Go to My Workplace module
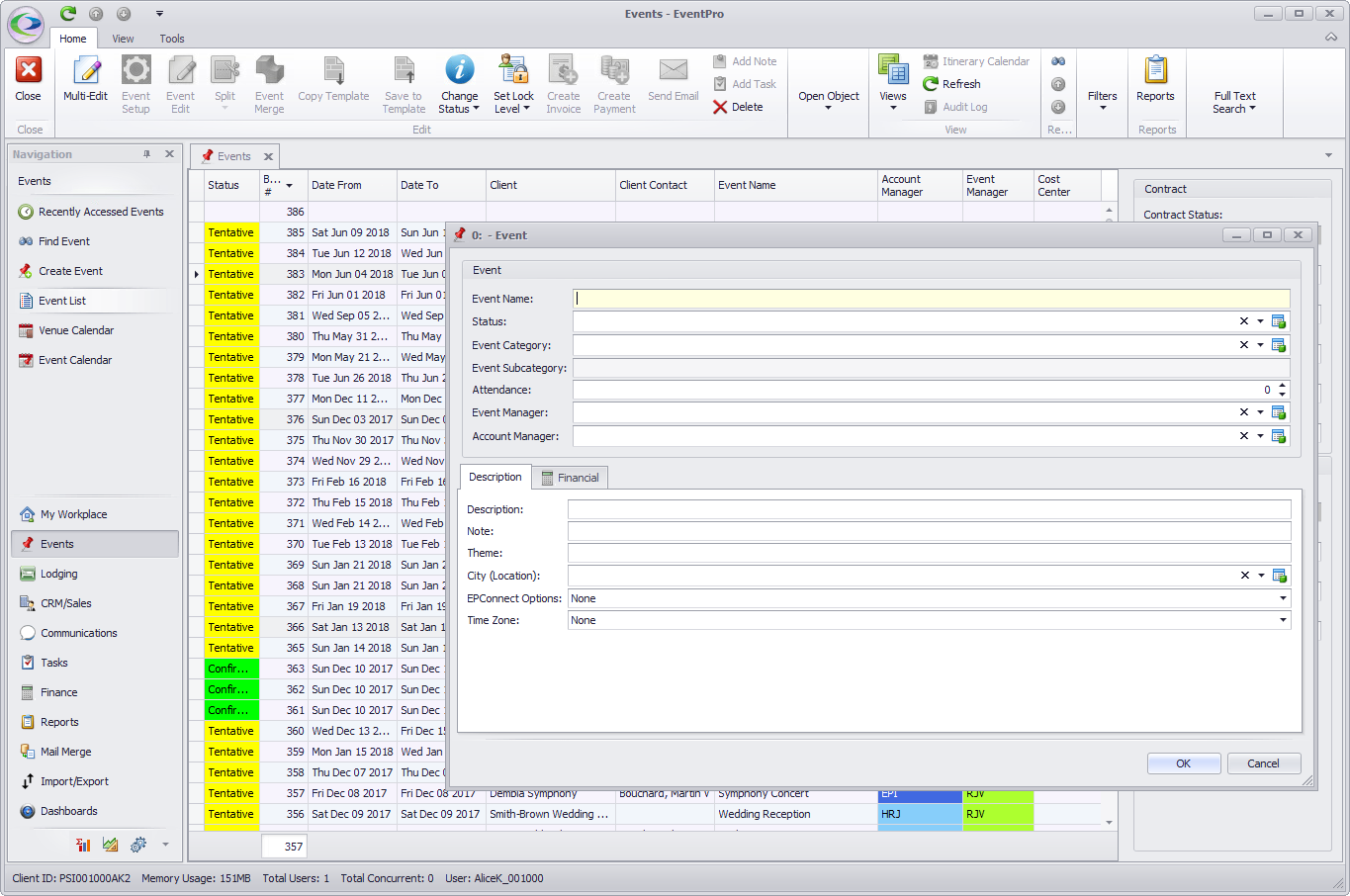Viewport: 1350px width, 896px height. [63, 514]
